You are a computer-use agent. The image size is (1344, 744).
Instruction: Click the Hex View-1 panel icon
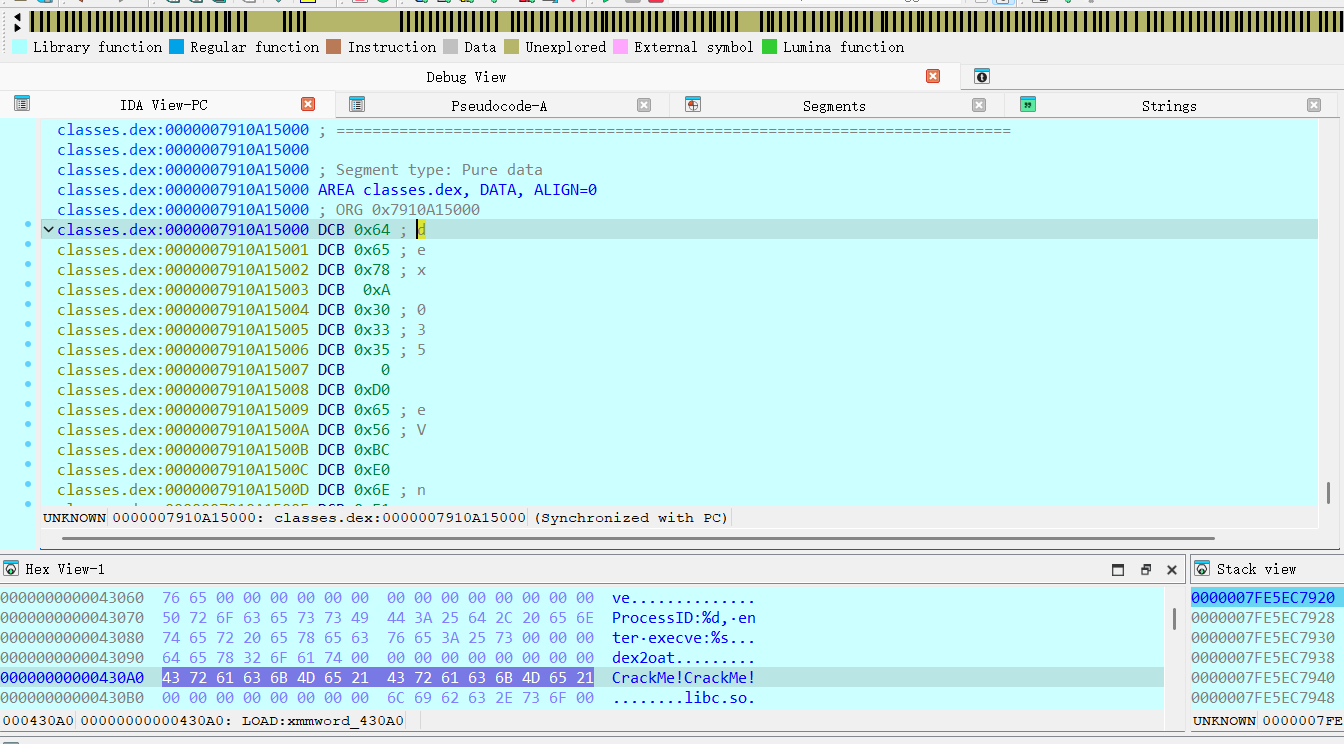[11, 569]
